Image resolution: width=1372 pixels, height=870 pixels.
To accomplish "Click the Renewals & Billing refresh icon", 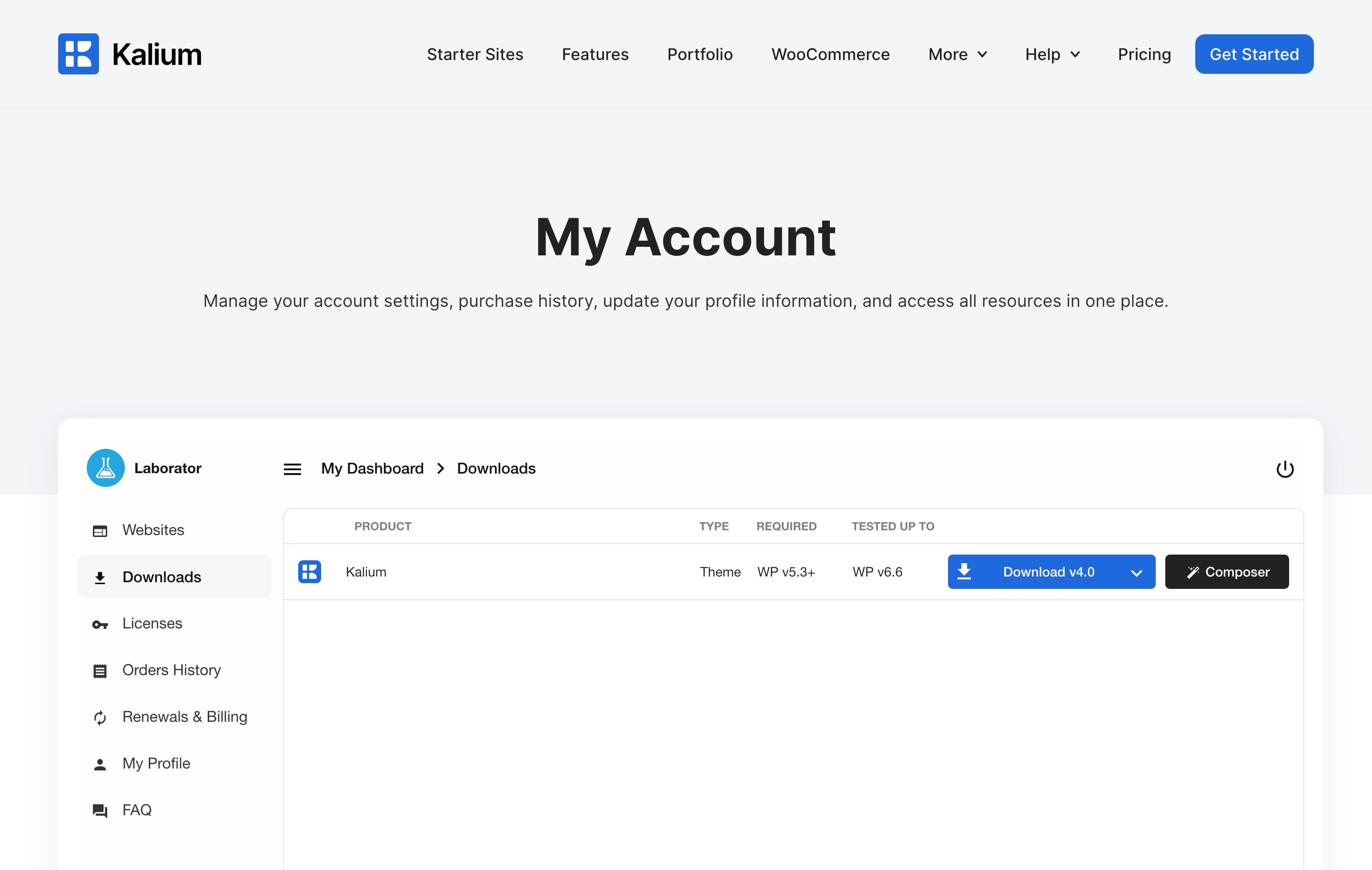I will tap(100, 718).
